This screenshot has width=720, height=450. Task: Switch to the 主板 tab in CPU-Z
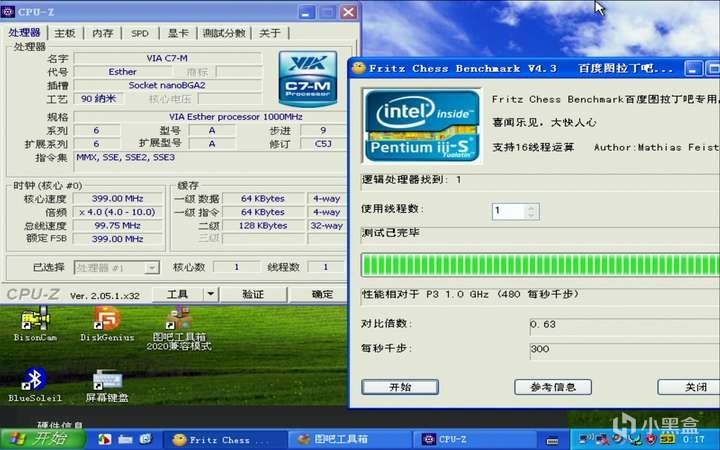(65, 33)
